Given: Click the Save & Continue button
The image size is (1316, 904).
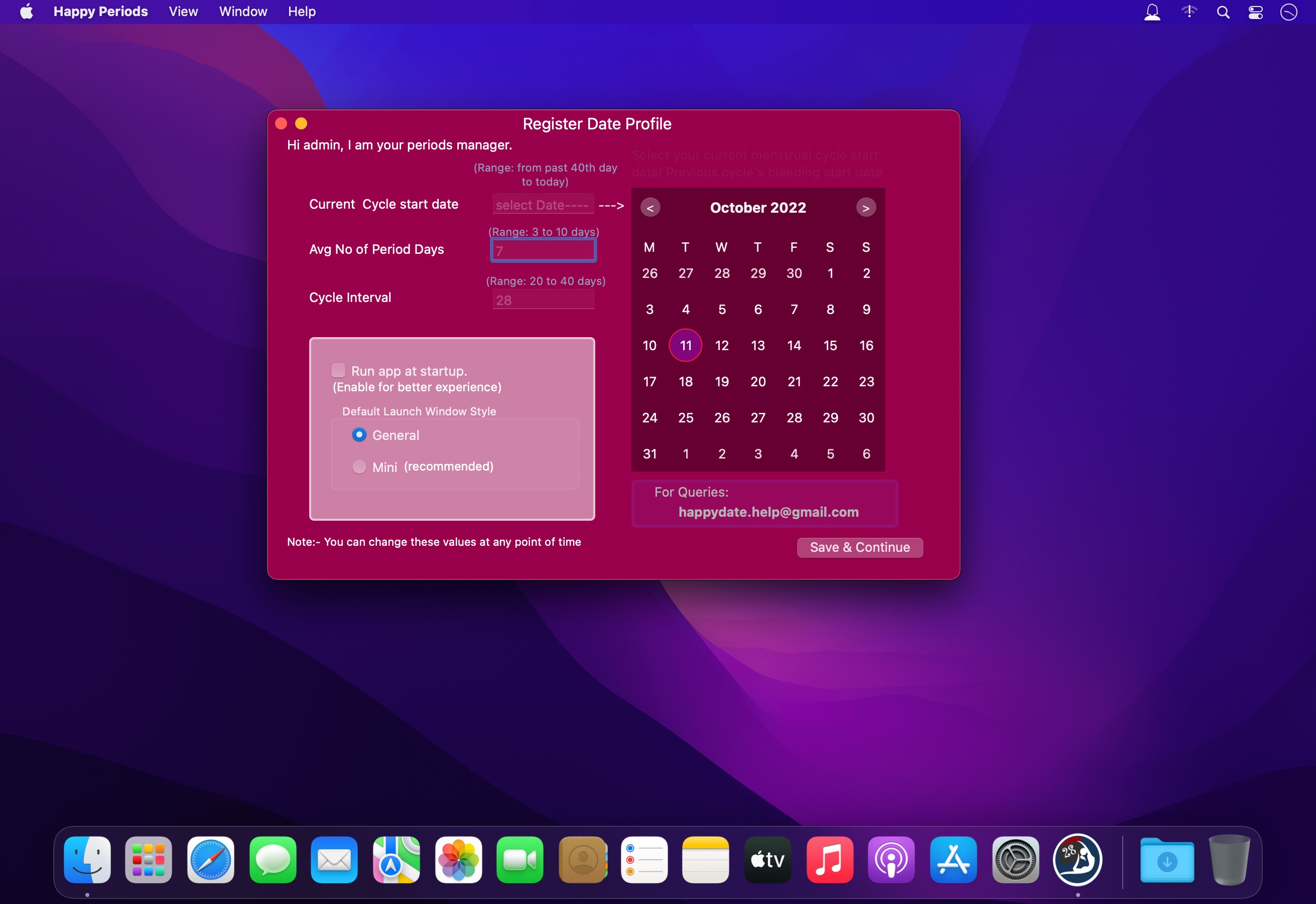Looking at the screenshot, I should [859, 547].
